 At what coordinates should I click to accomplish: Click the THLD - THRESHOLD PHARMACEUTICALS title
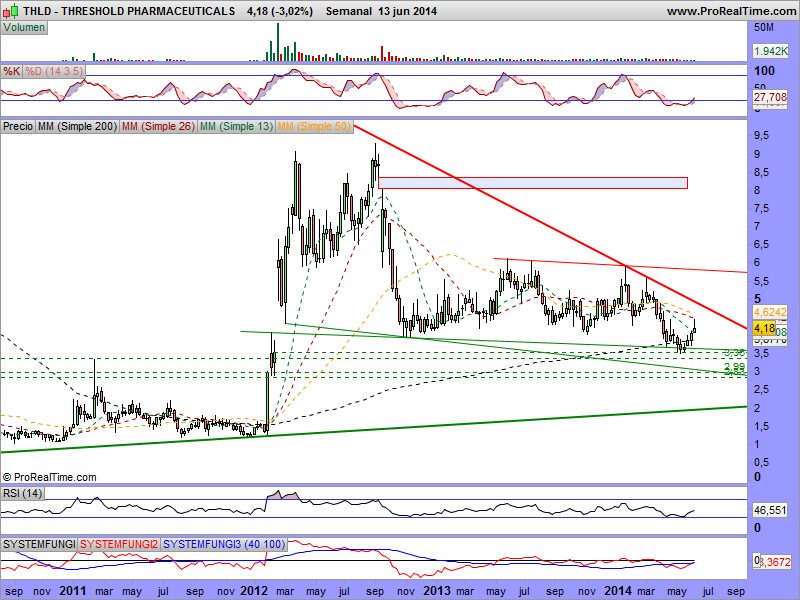[129, 11]
